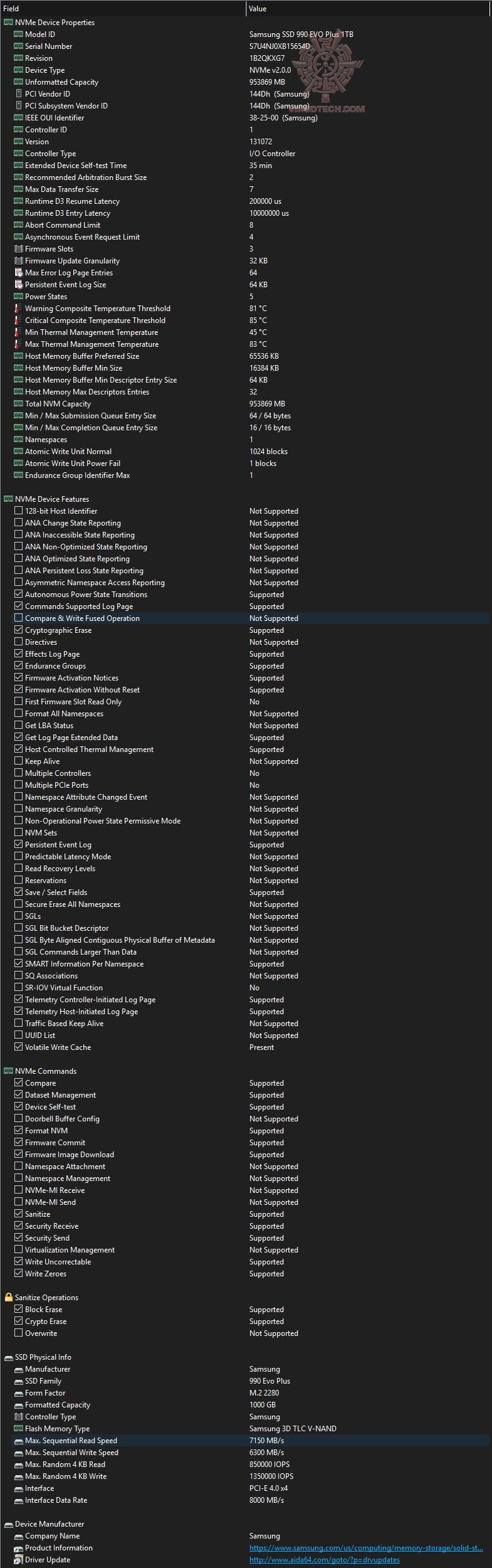Viewport: 492px width, 1568px height.
Task: Click the Firmware Slots icon
Action: (x=18, y=249)
